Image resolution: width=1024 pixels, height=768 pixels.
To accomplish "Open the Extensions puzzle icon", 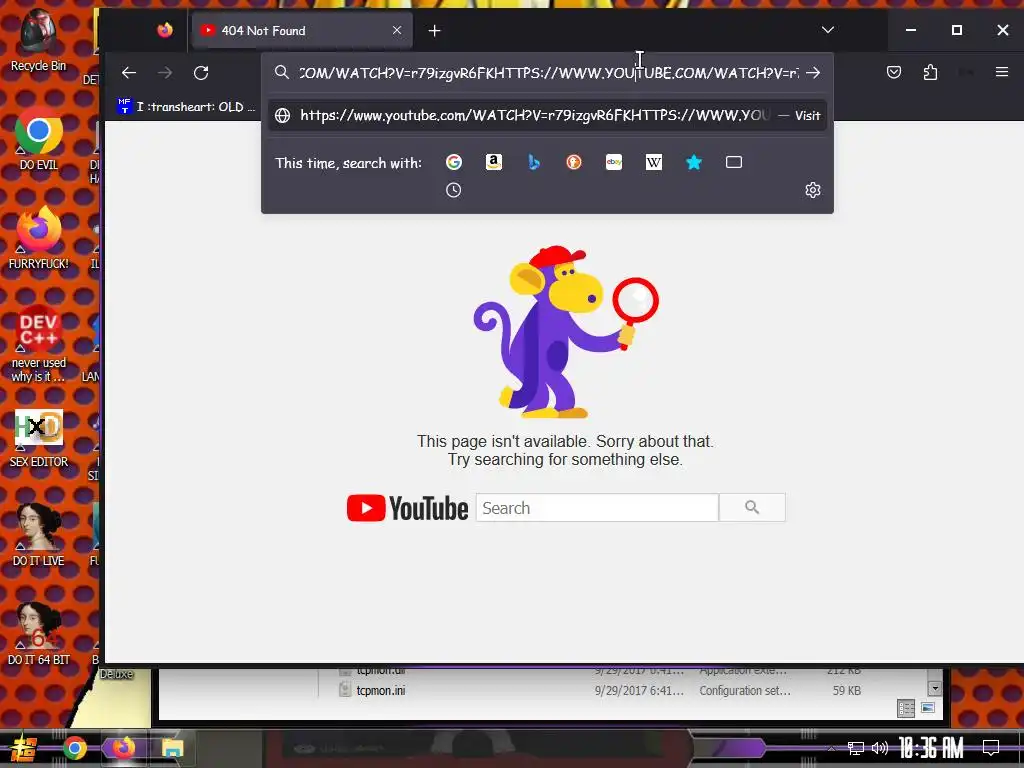I will tap(931, 72).
